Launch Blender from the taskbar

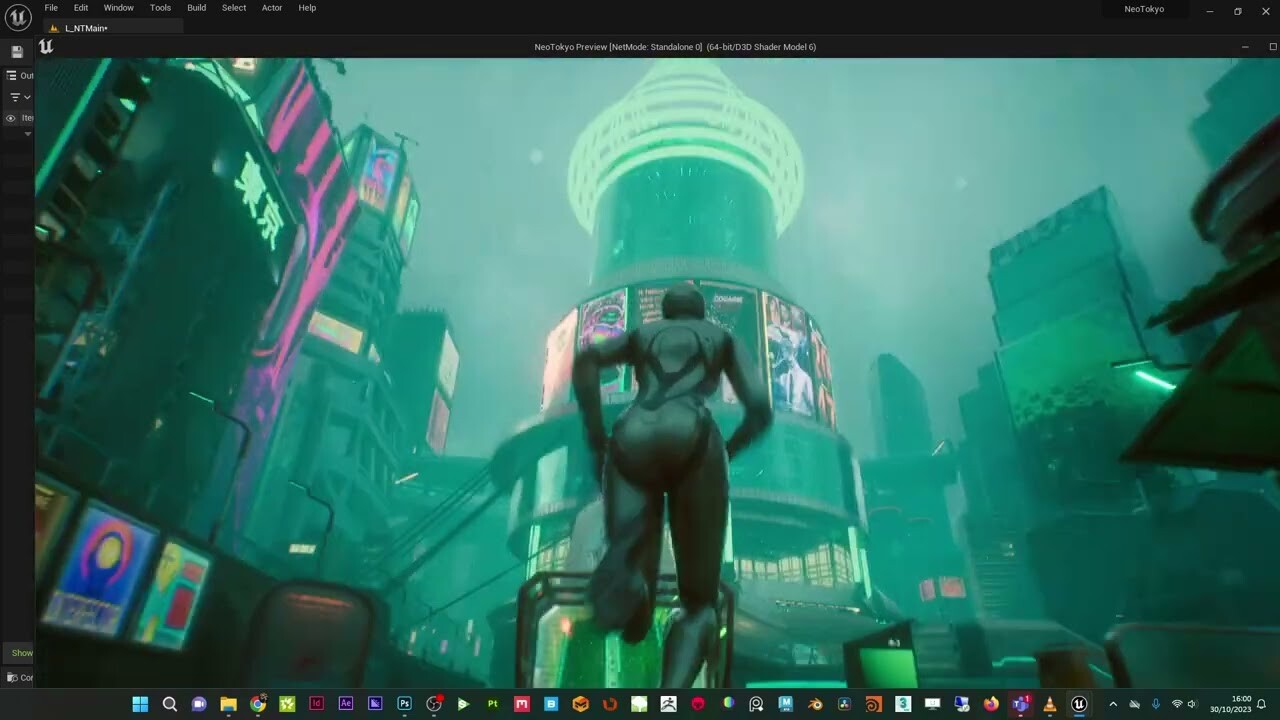(815, 704)
